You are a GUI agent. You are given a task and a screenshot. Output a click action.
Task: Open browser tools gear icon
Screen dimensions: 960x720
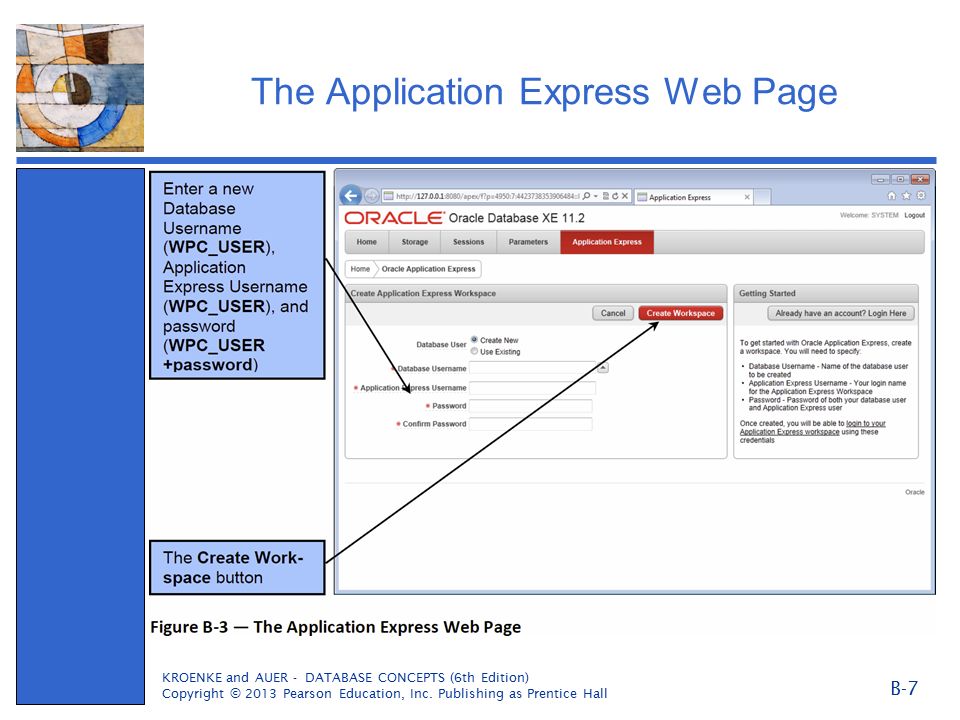pyautogui.click(x=920, y=195)
